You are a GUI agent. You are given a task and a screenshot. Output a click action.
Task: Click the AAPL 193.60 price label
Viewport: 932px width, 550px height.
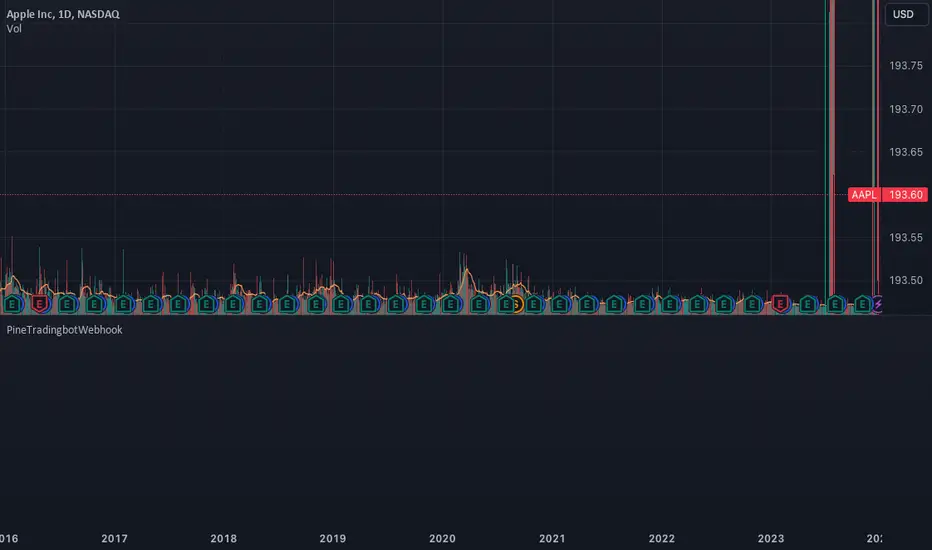point(888,194)
